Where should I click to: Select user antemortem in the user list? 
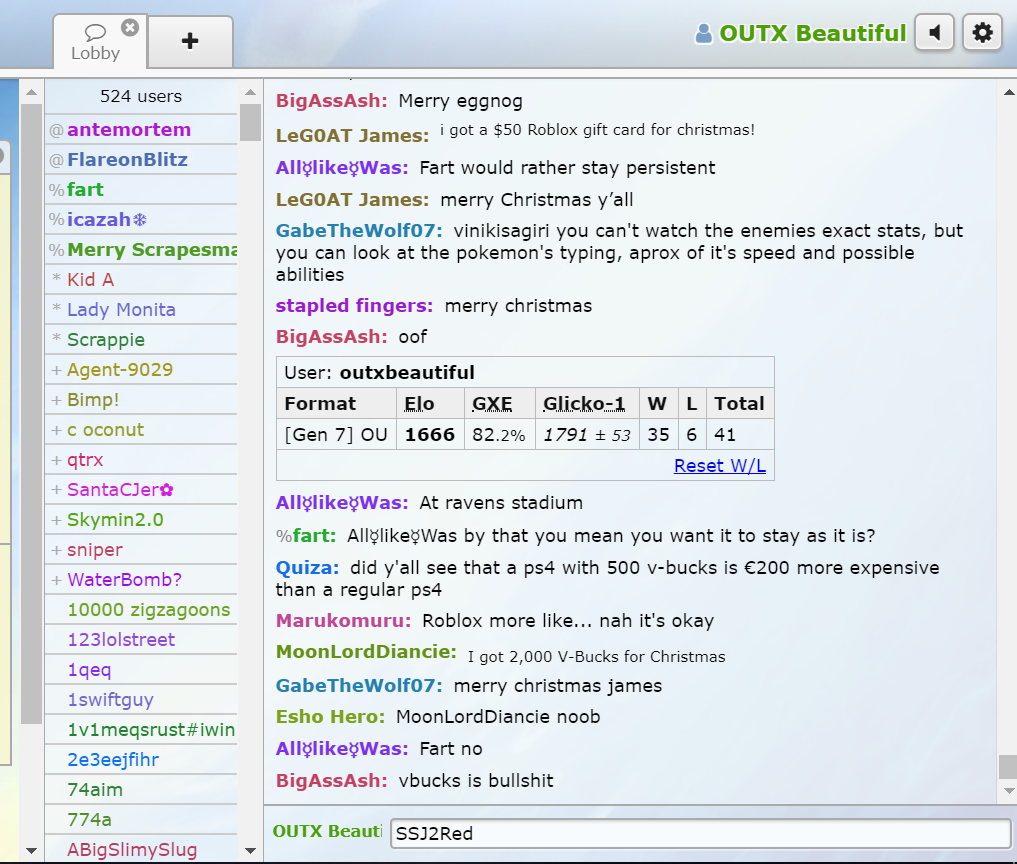tap(141, 130)
